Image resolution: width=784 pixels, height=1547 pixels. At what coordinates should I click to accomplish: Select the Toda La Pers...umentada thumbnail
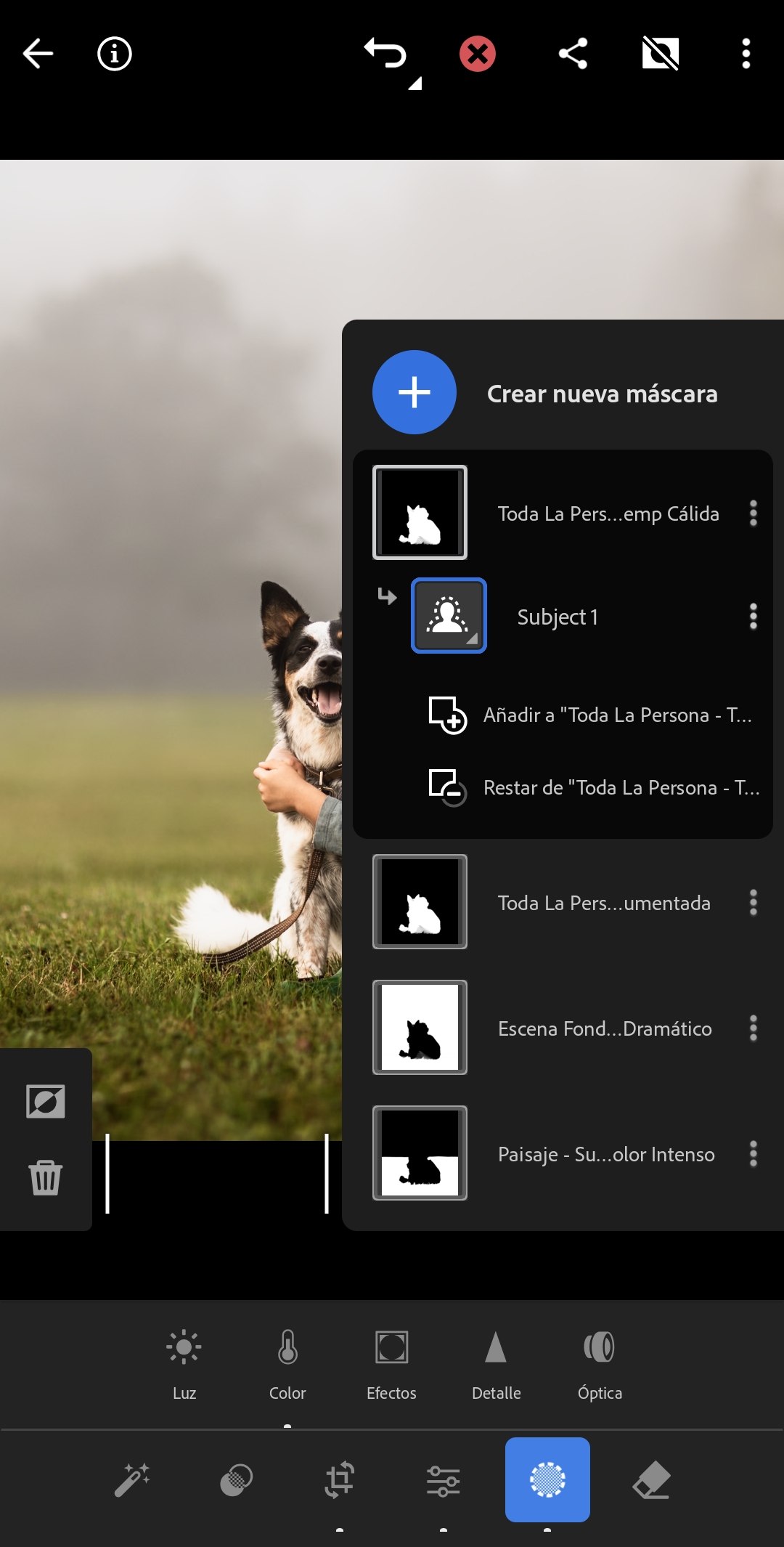[x=420, y=902]
